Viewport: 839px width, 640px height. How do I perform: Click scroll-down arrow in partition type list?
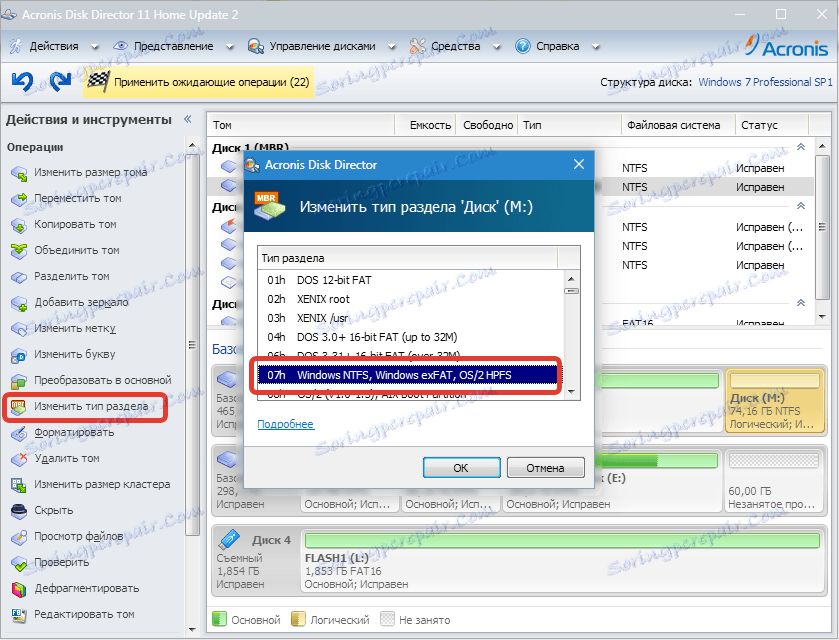[571, 392]
